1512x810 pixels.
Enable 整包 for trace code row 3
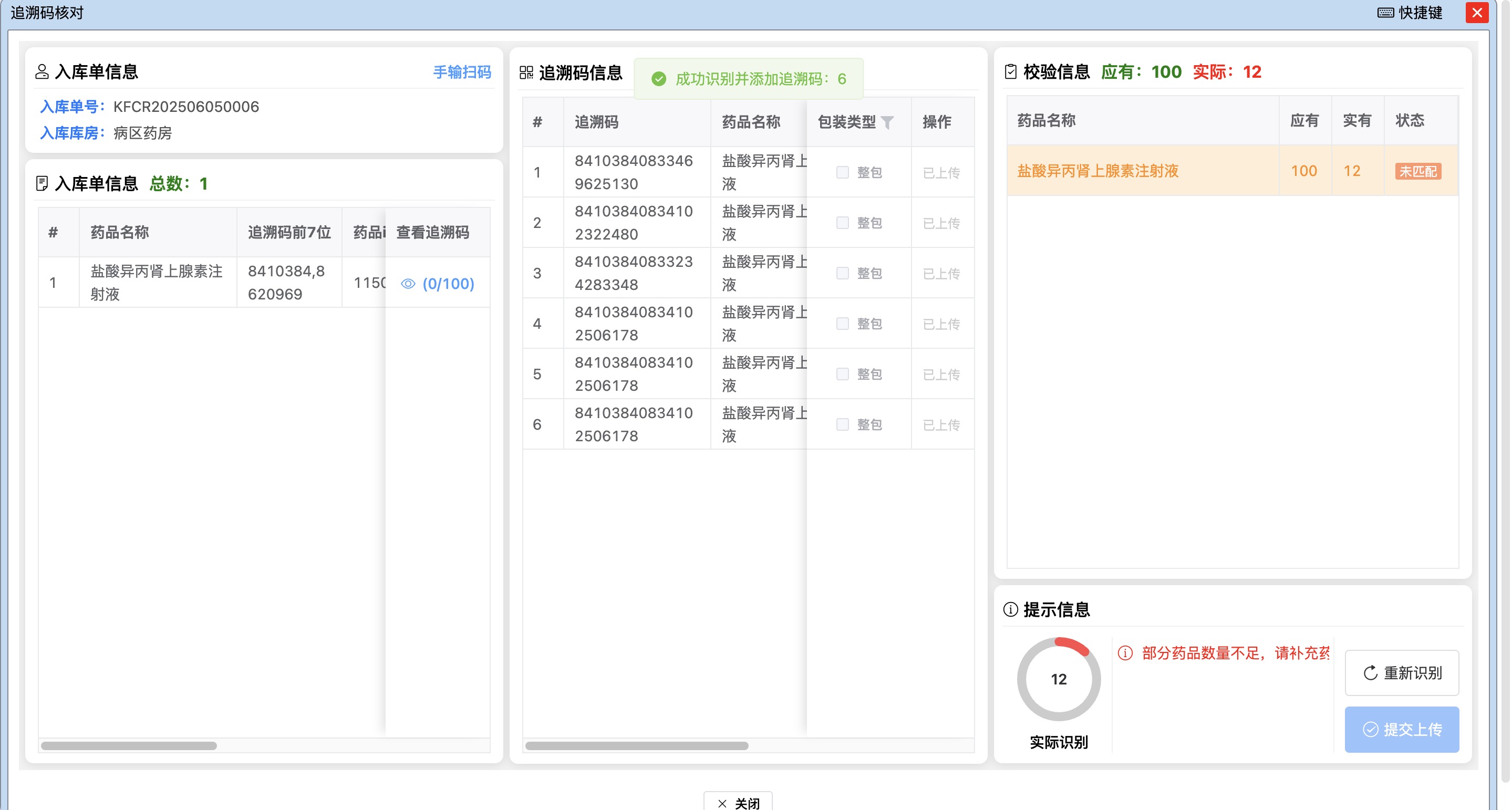coord(843,273)
